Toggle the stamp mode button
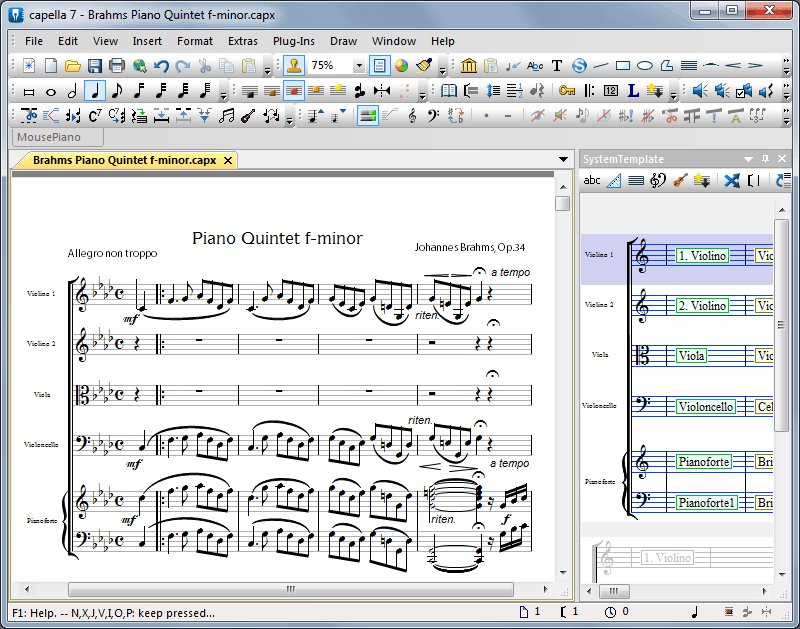The image size is (800, 629). [x=294, y=66]
